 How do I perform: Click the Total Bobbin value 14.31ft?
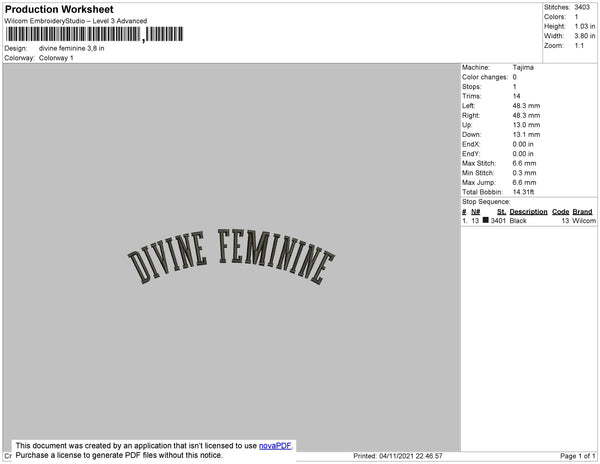(523, 192)
